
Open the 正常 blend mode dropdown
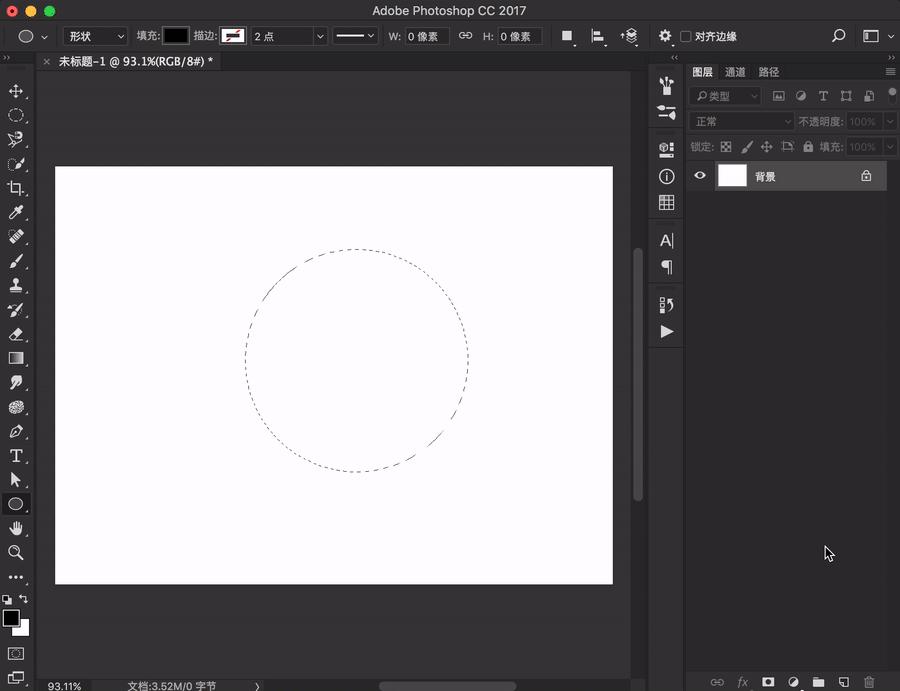point(741,121)
